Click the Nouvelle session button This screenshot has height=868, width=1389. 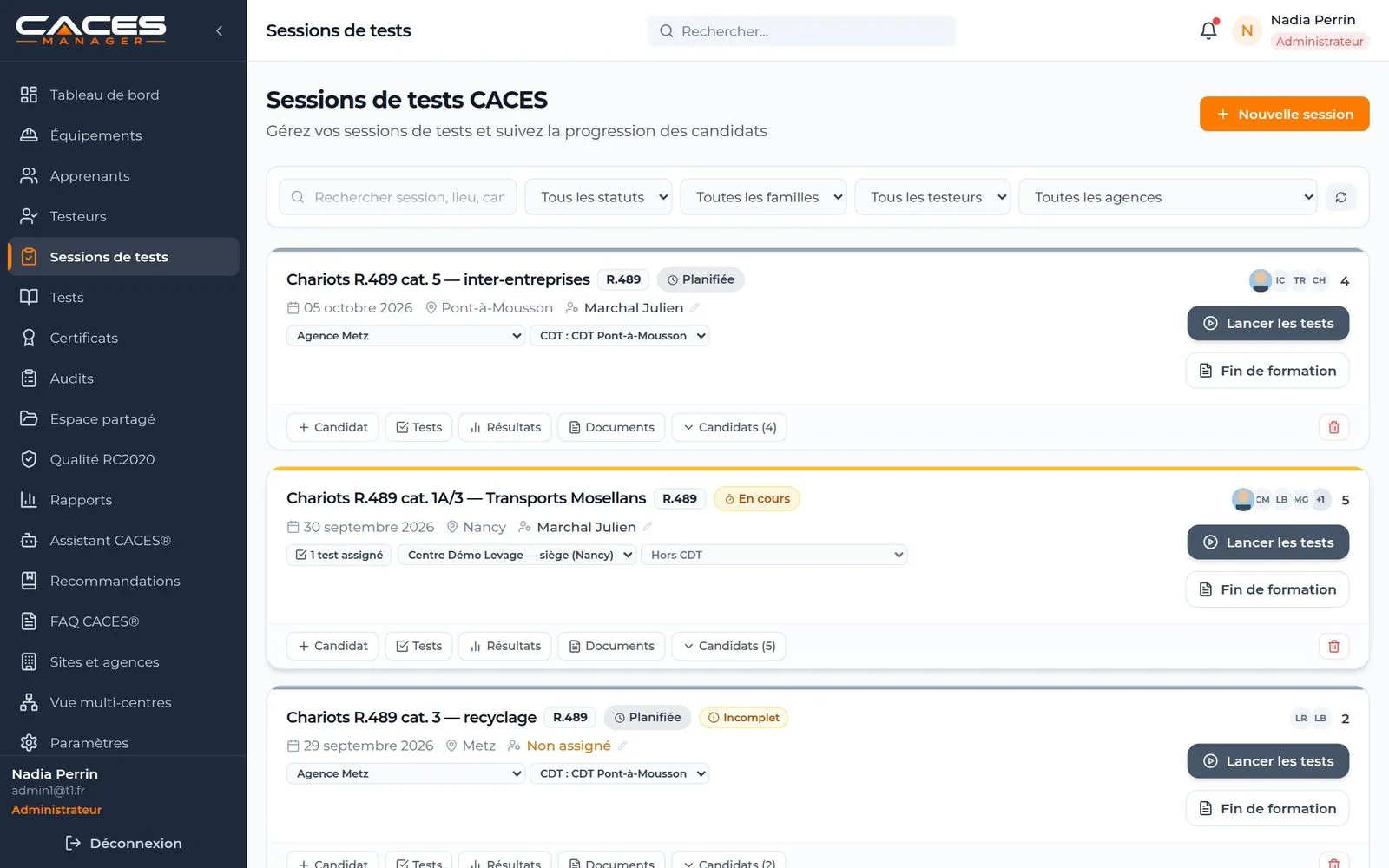pos(1284,114)
